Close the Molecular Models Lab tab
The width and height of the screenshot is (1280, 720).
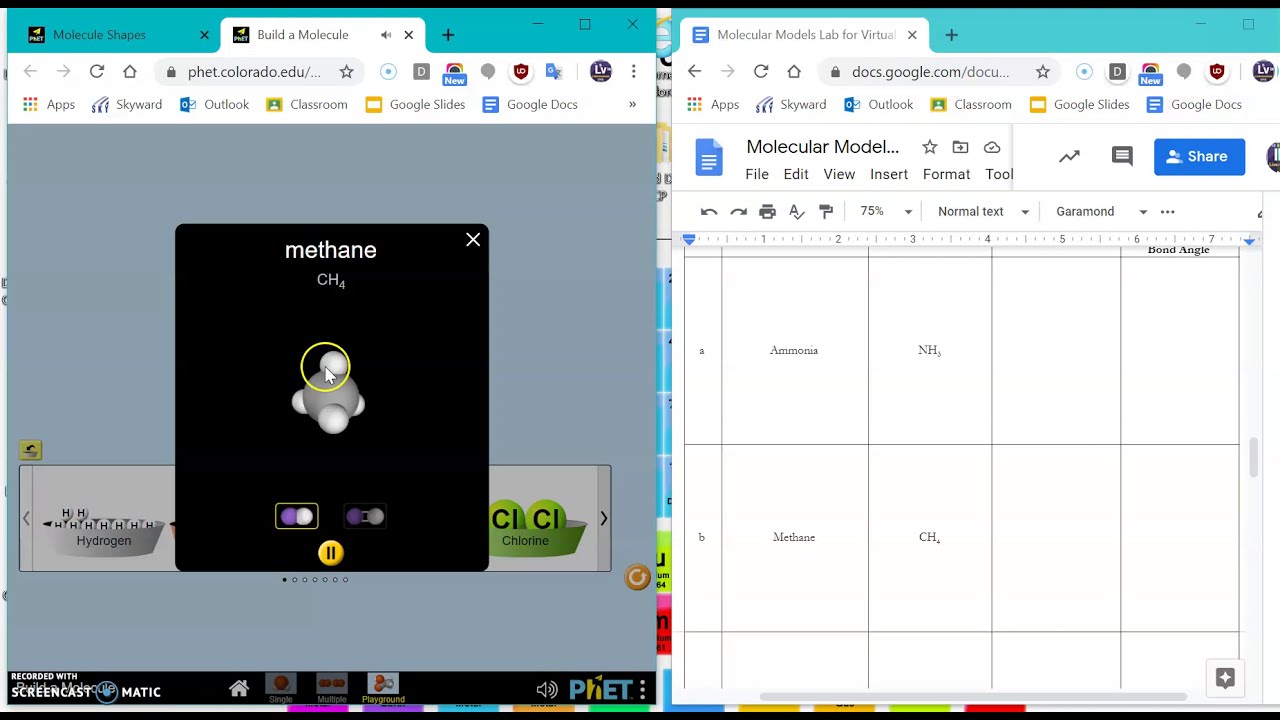[x=912, y=35]
